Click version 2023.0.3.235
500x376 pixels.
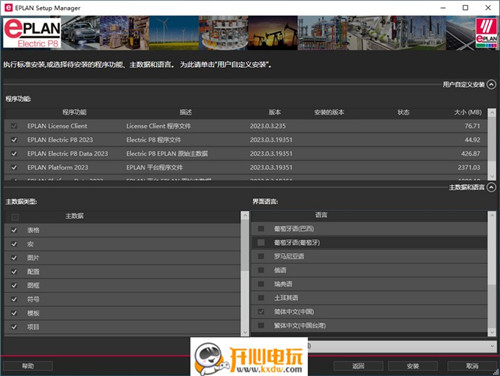pos(268,126)
